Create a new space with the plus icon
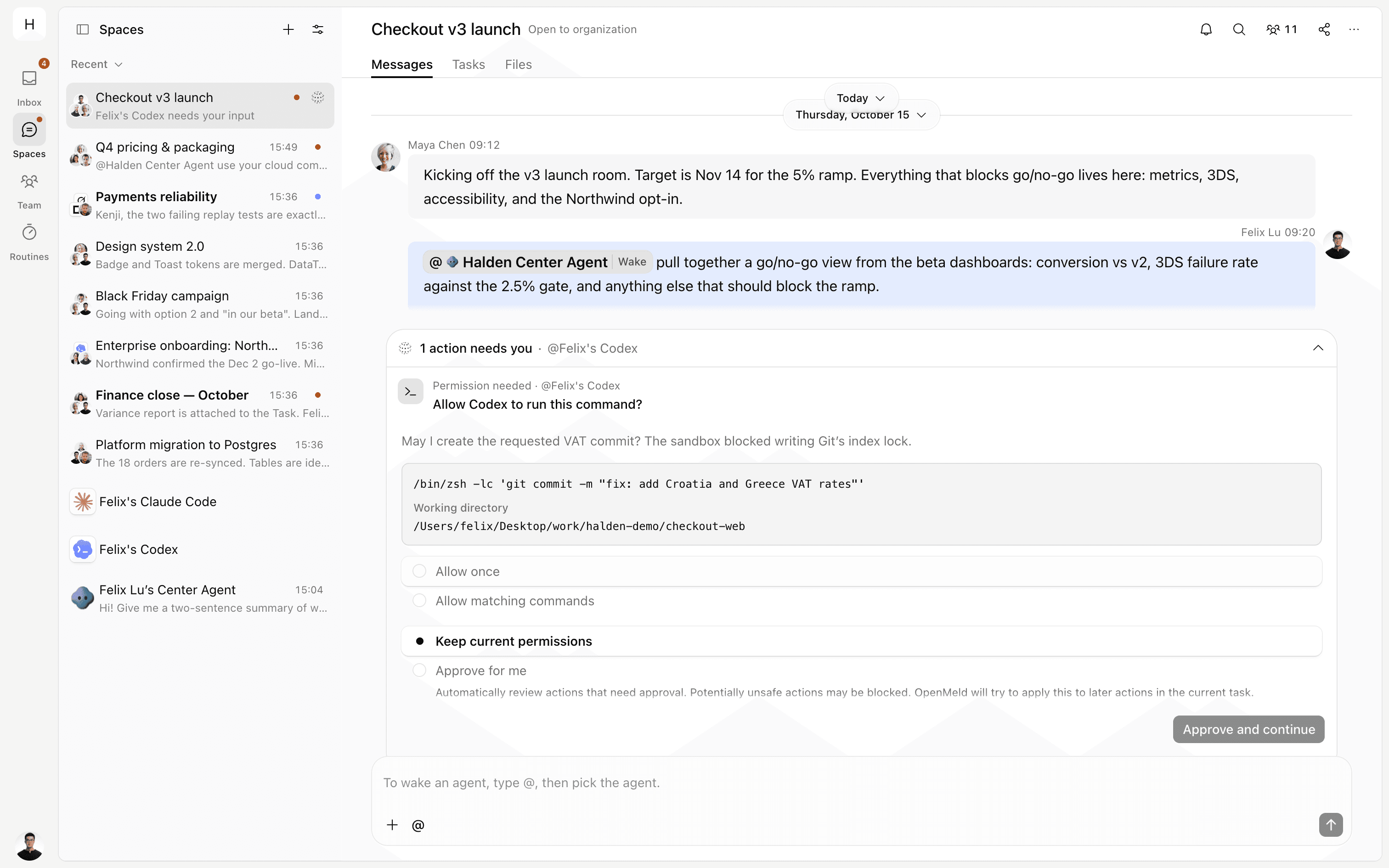The image size is (1389, 868). 288,29
